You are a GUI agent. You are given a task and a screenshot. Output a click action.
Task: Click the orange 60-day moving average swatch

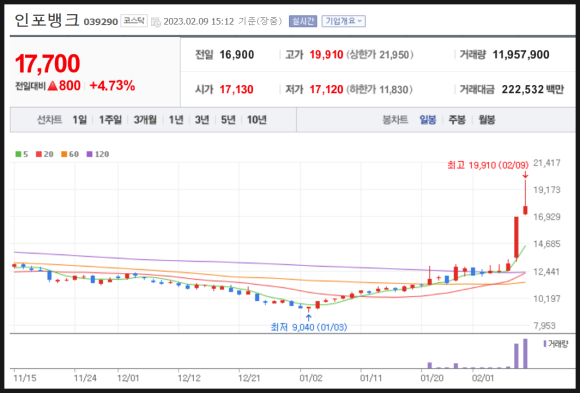coord(64,154)
